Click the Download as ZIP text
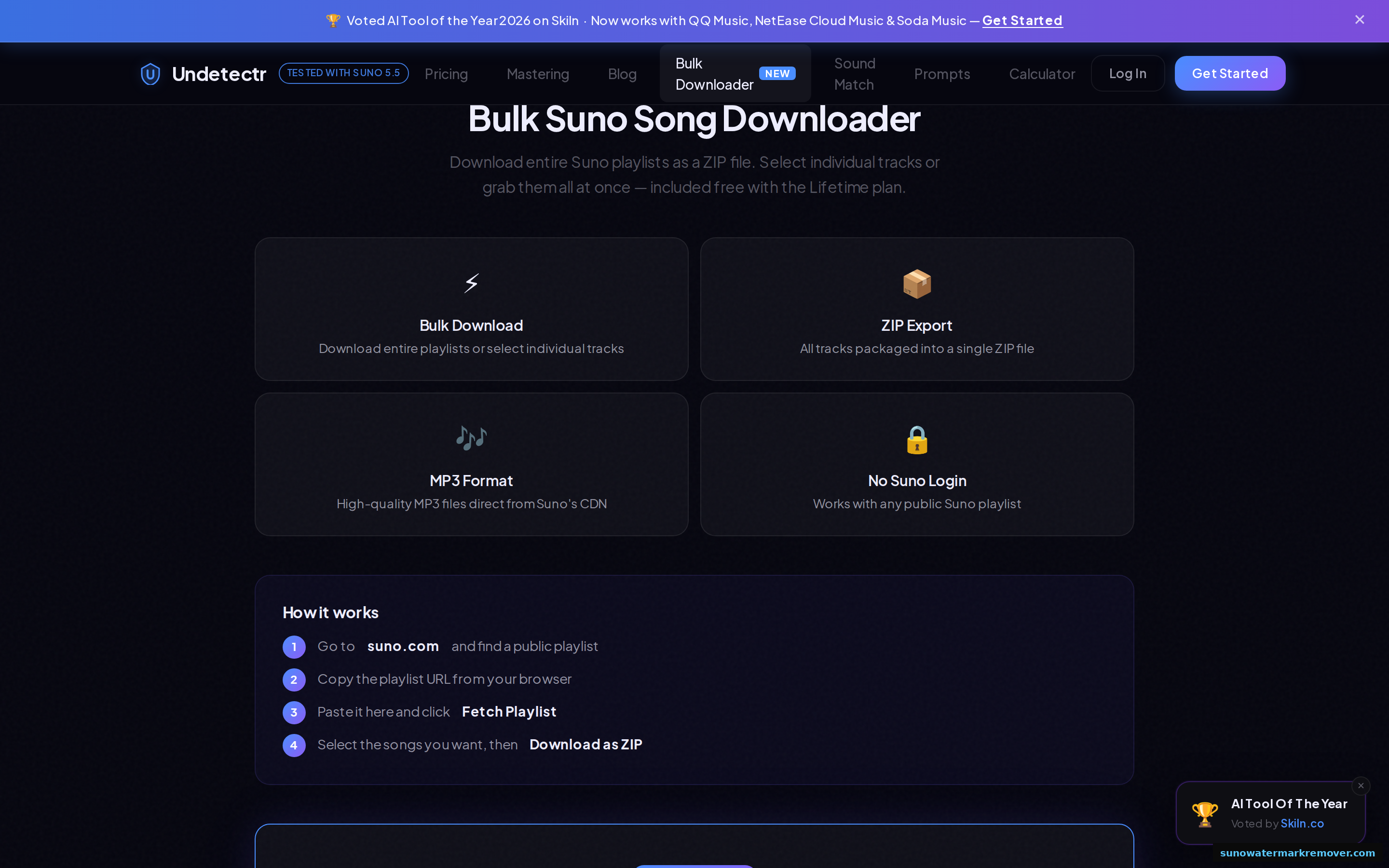This screenshot has height=868, width=1389. tap(586, 745)
